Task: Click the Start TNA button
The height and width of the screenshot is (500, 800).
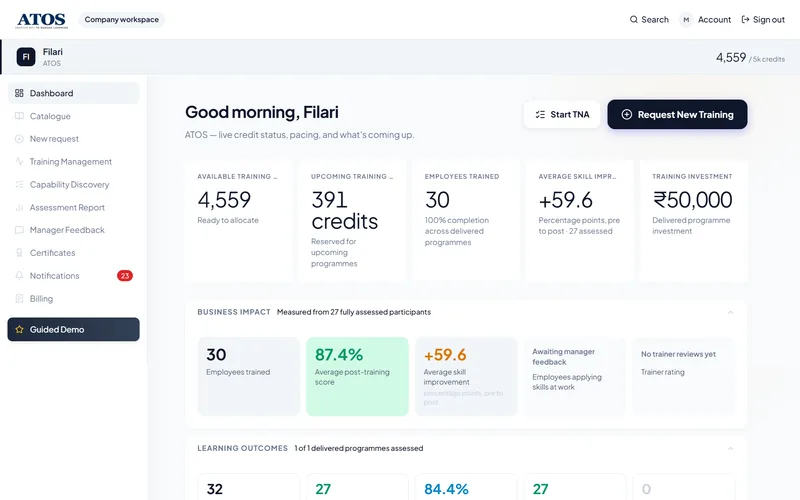Action: pyautogui.click(x=562, y=114)
